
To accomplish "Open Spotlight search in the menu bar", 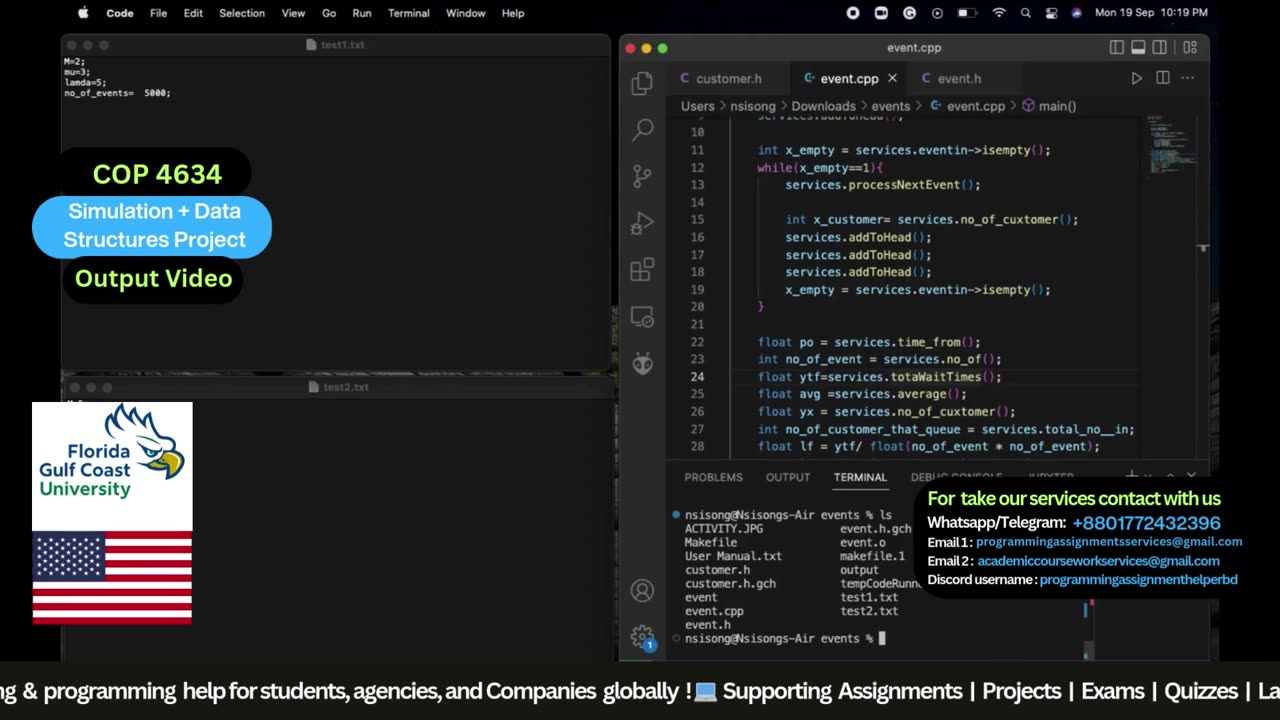I will pyautogui.click(x=1025, y=13).
